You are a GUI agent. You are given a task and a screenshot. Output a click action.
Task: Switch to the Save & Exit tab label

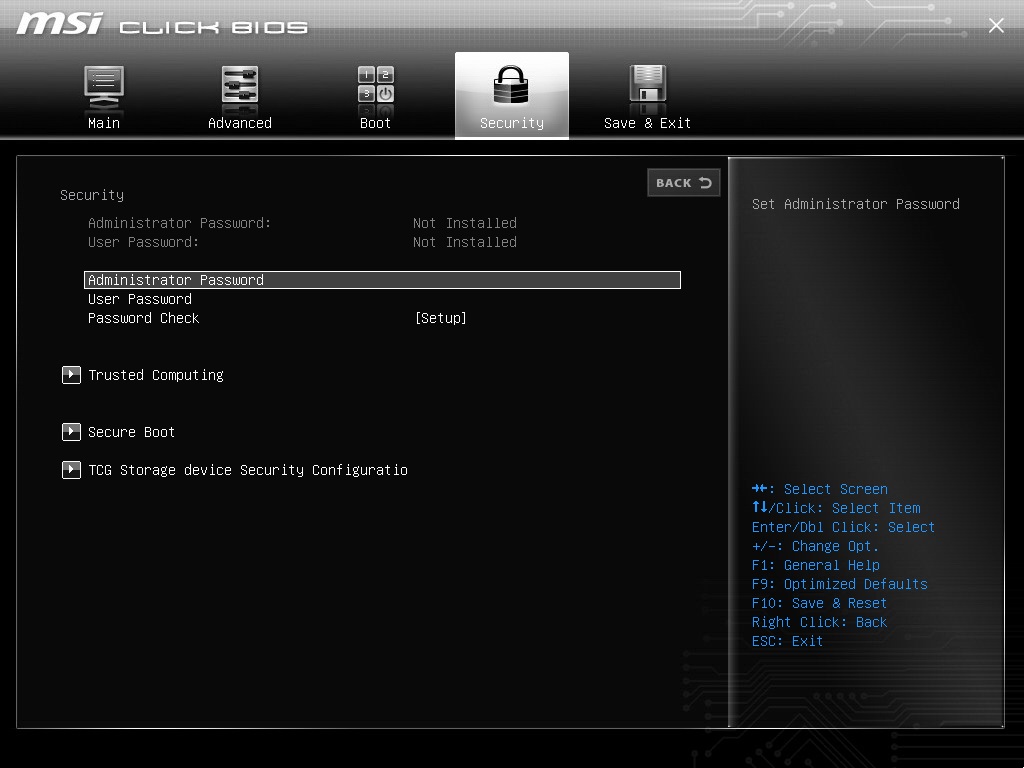647,123
